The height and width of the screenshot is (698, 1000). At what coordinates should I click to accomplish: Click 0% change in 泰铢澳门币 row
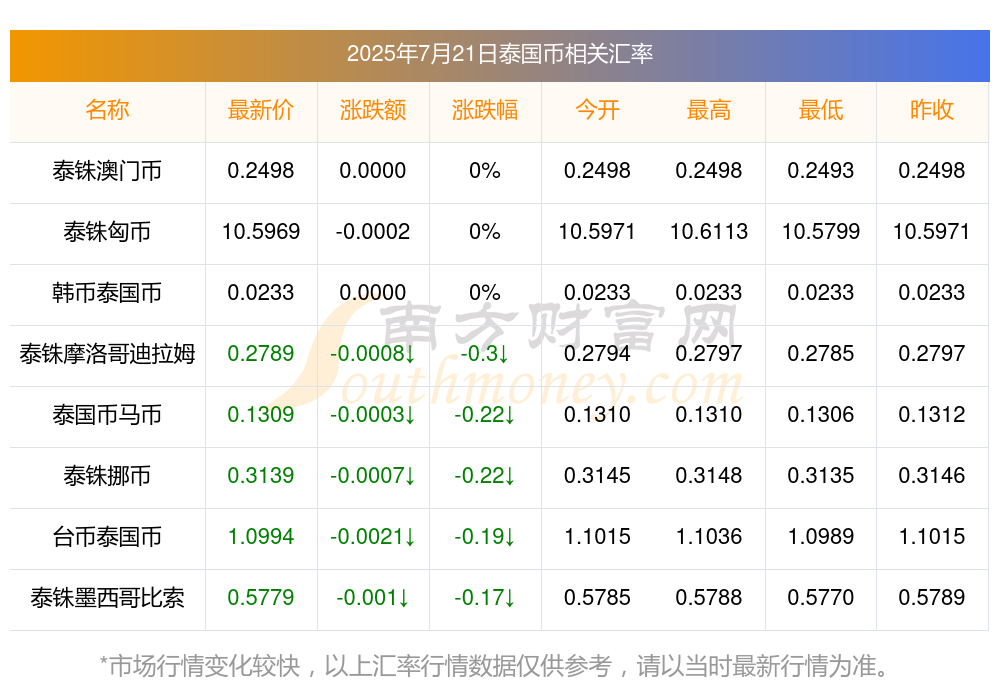pos(485,171)
